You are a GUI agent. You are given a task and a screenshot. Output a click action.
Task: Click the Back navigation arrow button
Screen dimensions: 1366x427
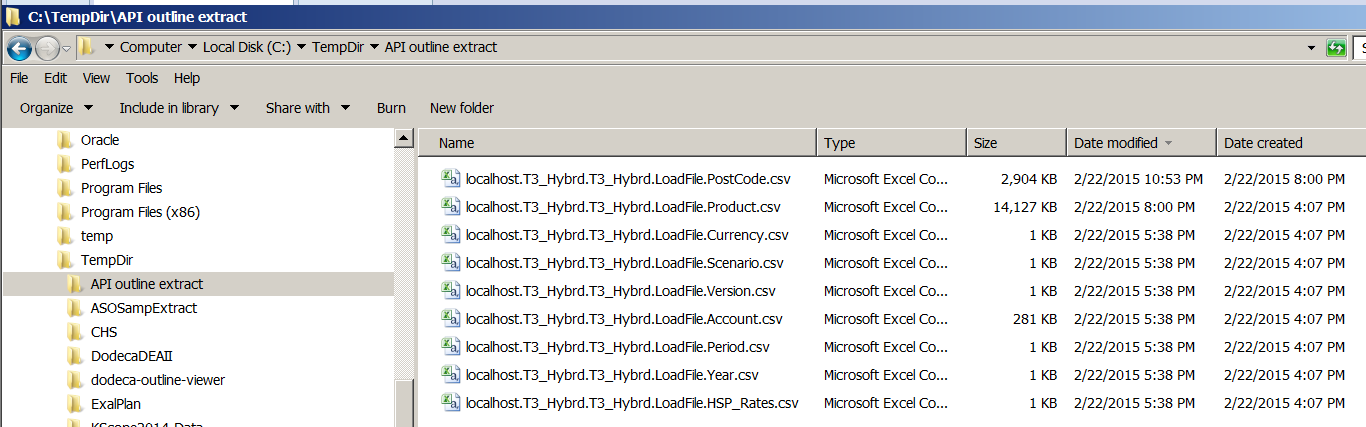tap(19, 48)
